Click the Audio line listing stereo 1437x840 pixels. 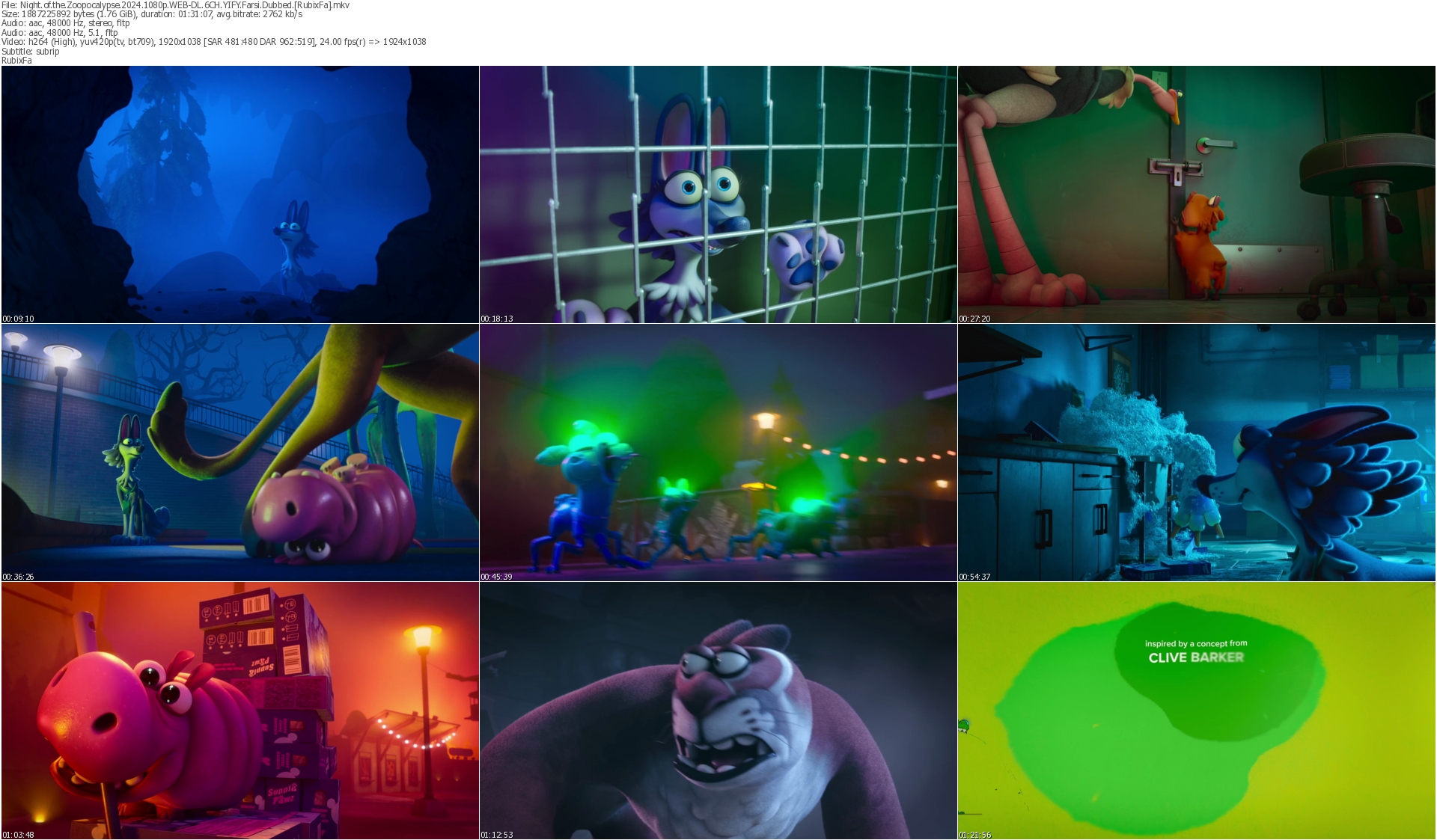(66, 23)
